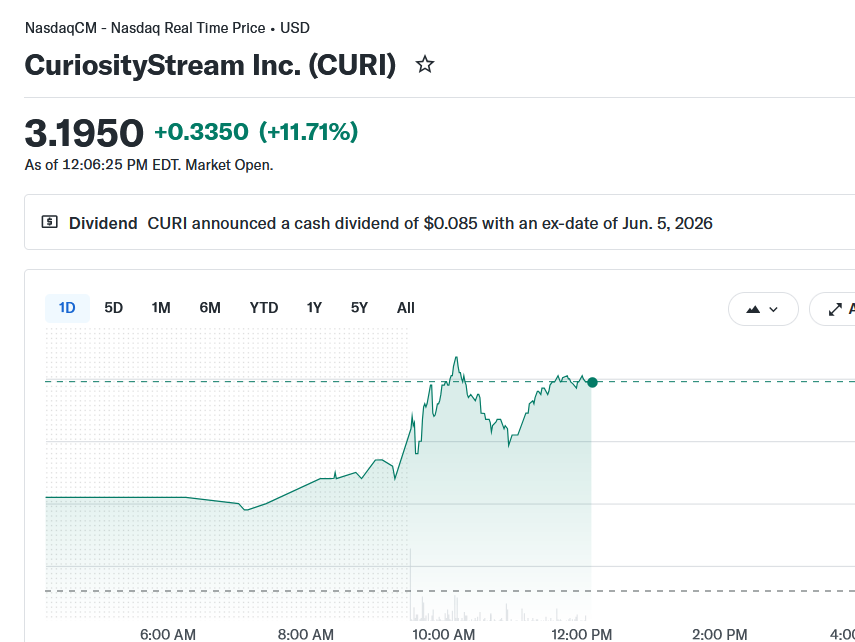The image size is (855, 642).
Task: Click the NasdaqCM Real Time Price label
Action: click(167, 28)
